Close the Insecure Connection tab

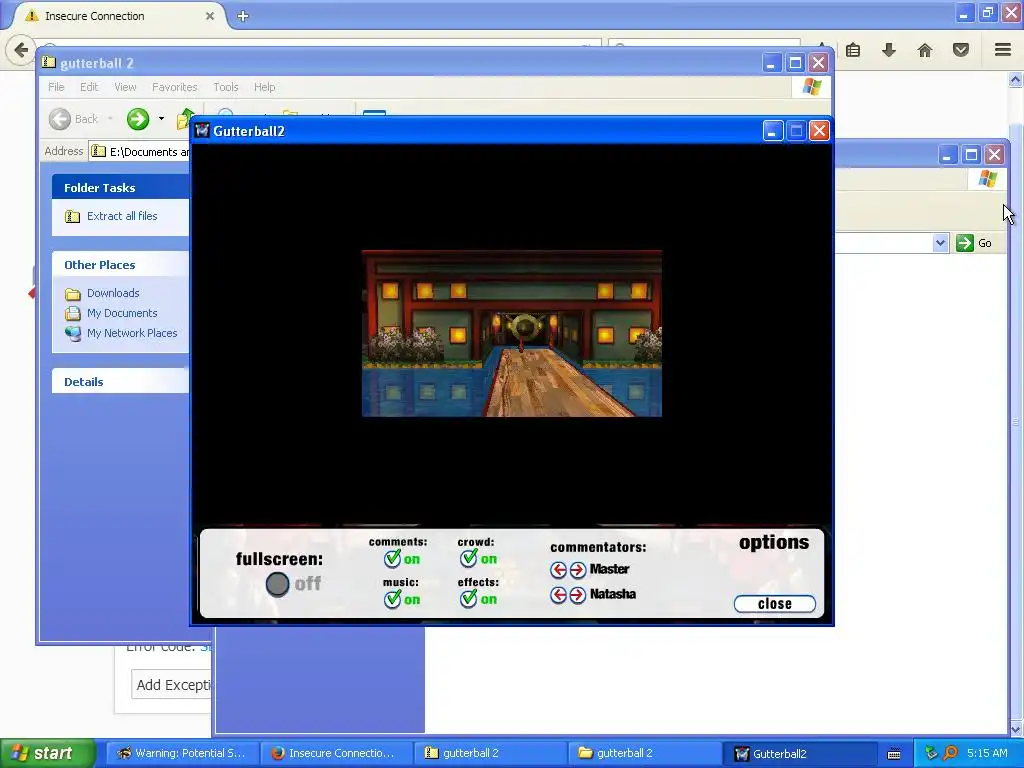[210, 16]
